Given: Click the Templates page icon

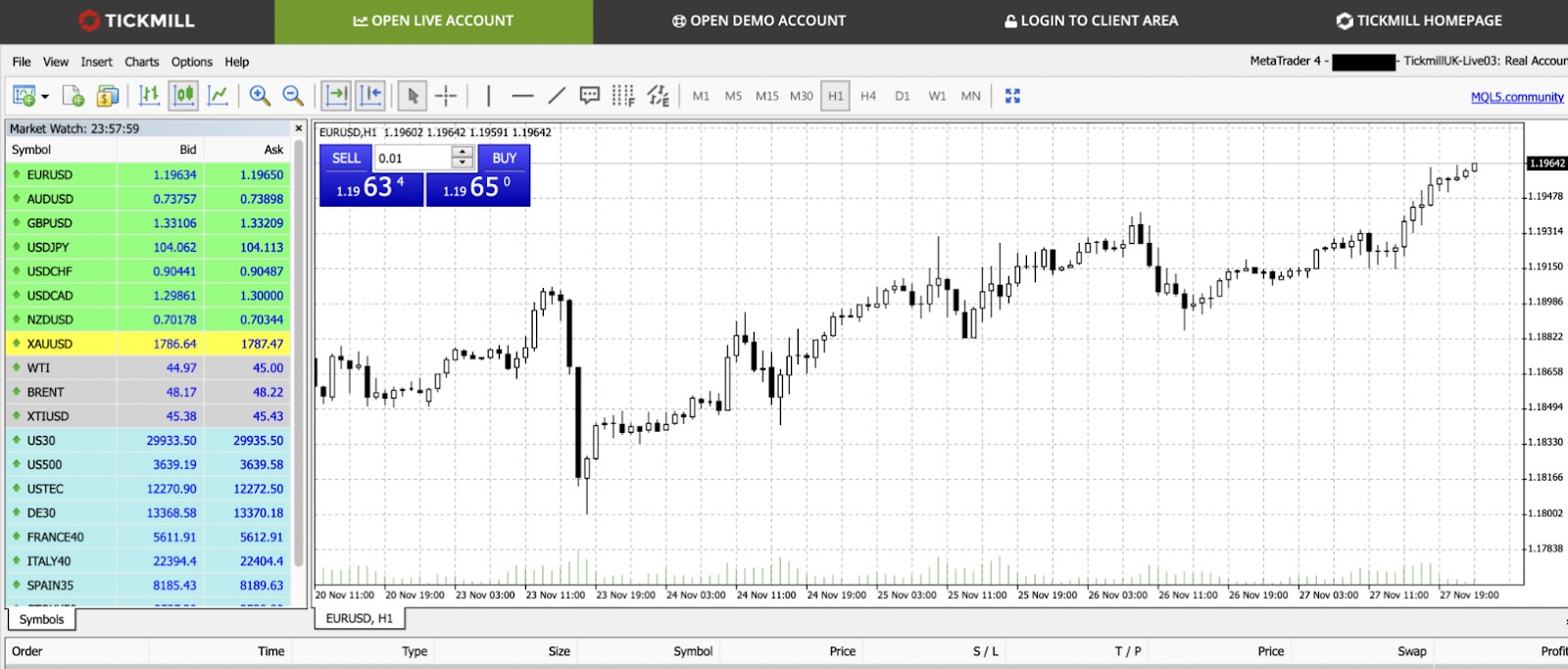Looking at the screenshot, I should click(x=73, y=95).
